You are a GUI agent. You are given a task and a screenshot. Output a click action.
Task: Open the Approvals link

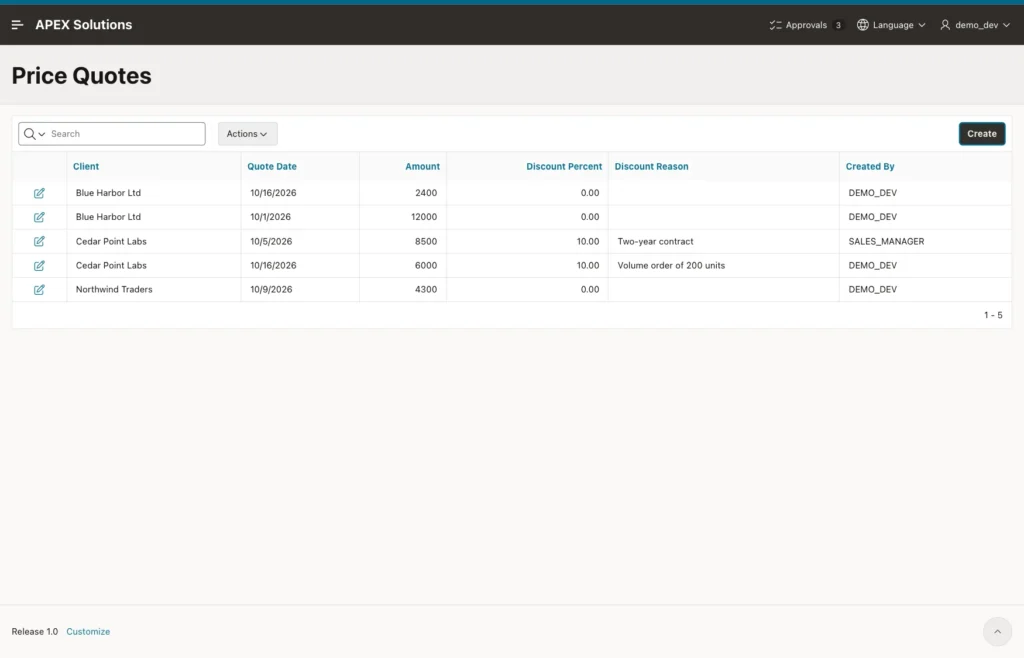806,25
